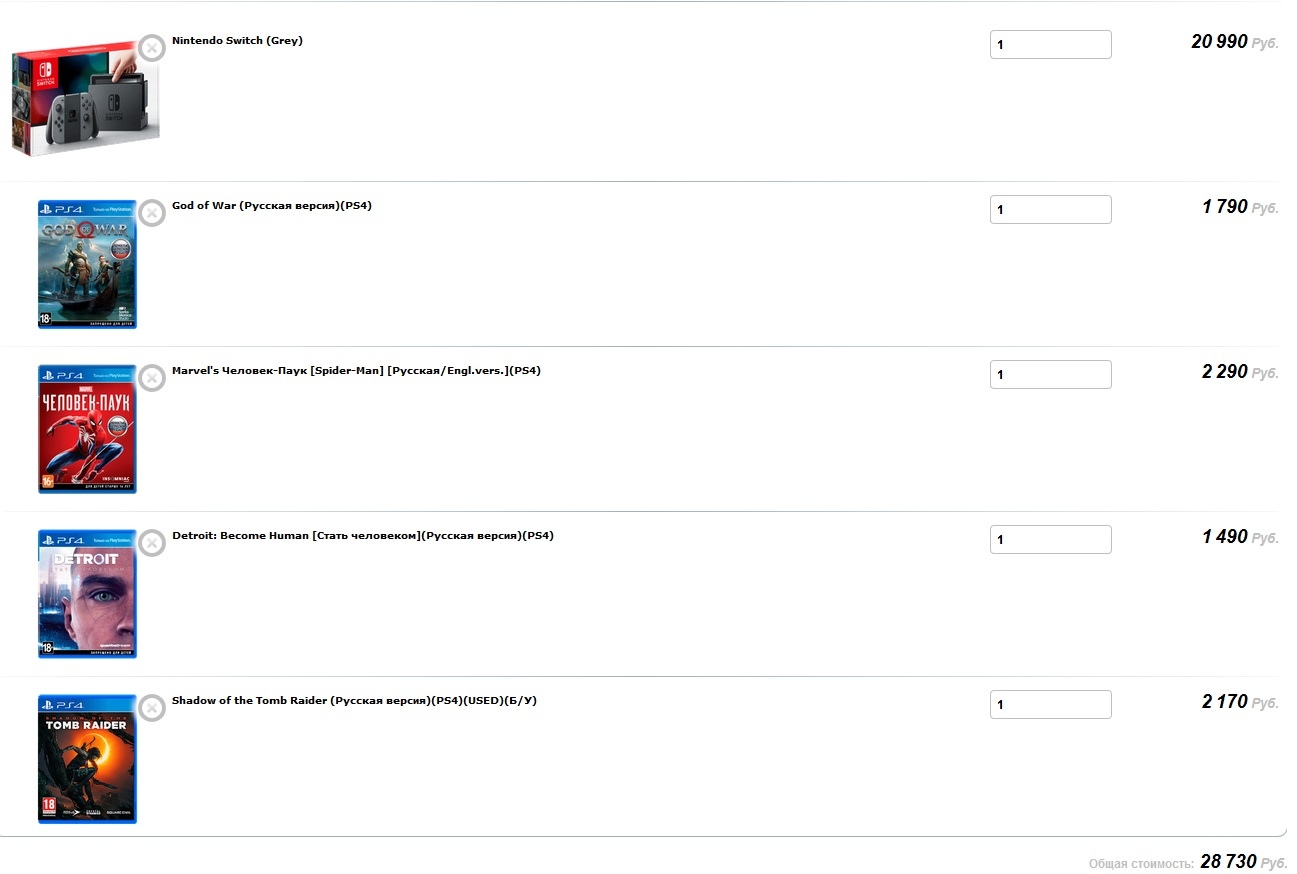This screenshot has width=1297, height=874.
Task: Select the Detroit: Become Human quantity box
Action: 1050,540
